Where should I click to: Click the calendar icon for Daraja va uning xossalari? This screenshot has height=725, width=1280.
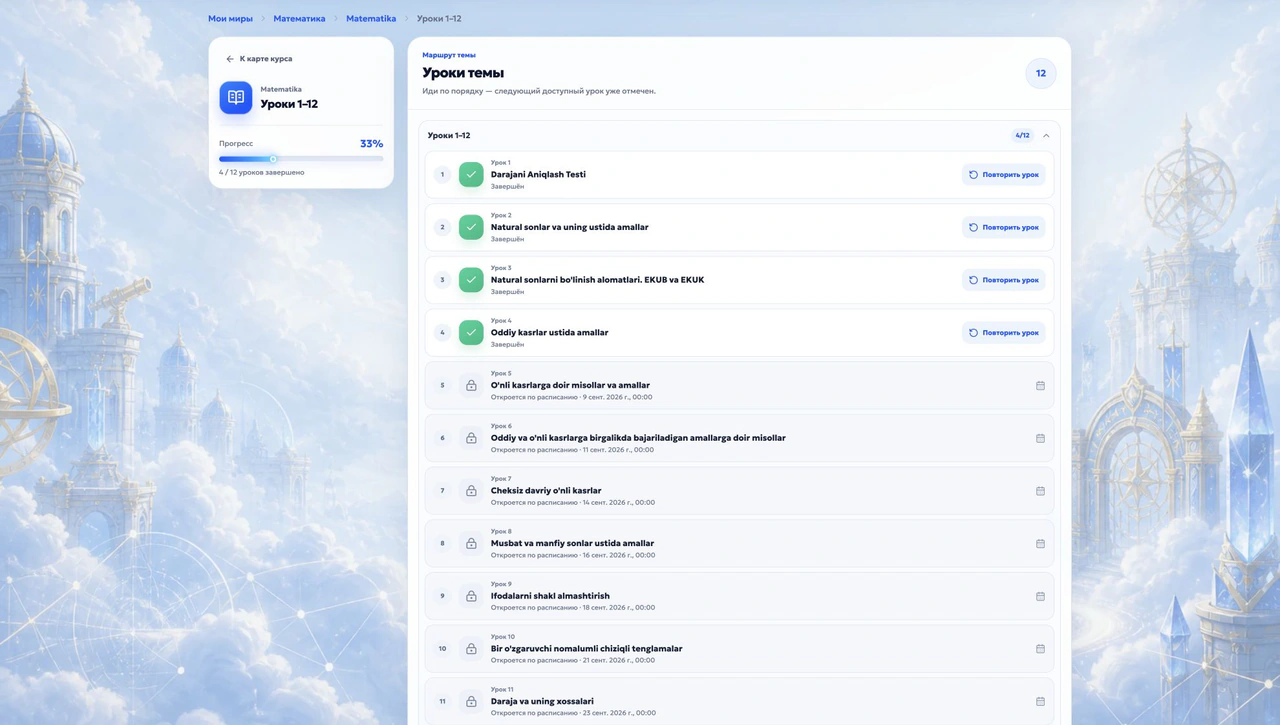pos(1040,701)
